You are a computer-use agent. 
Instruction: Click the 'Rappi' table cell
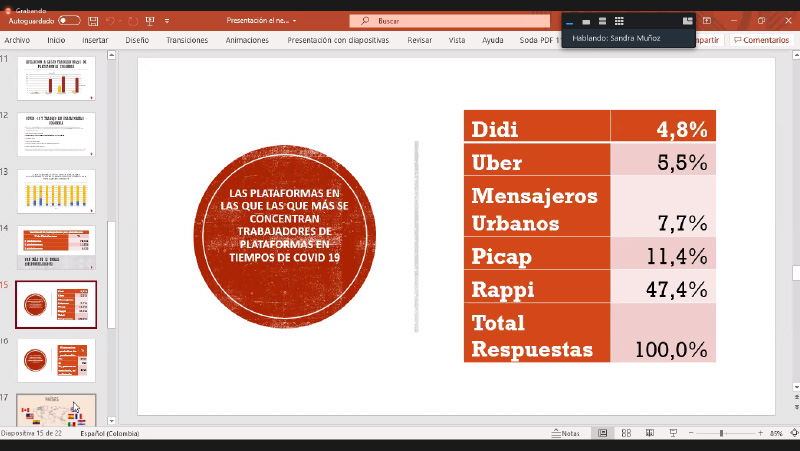tap(537, 286)
